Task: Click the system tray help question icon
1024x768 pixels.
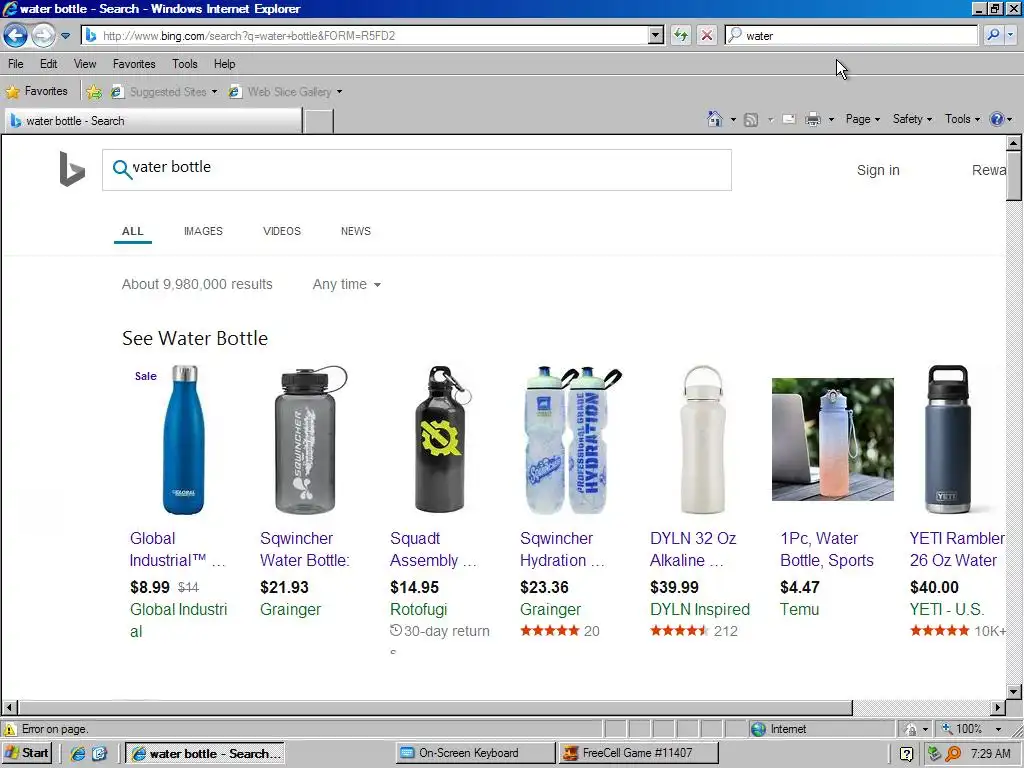Action: 906,754
